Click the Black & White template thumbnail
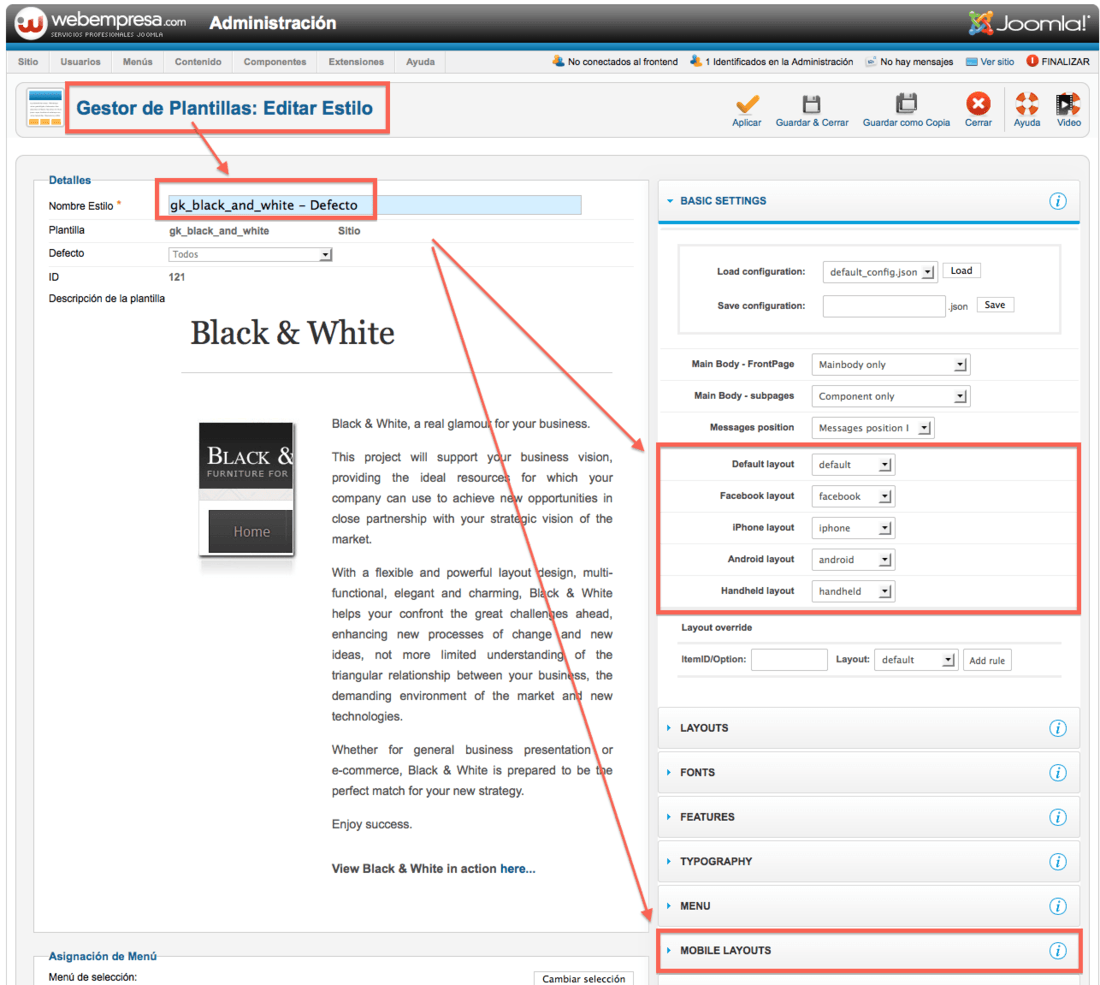Screen dimensions: 1100x985 [246, 489]
